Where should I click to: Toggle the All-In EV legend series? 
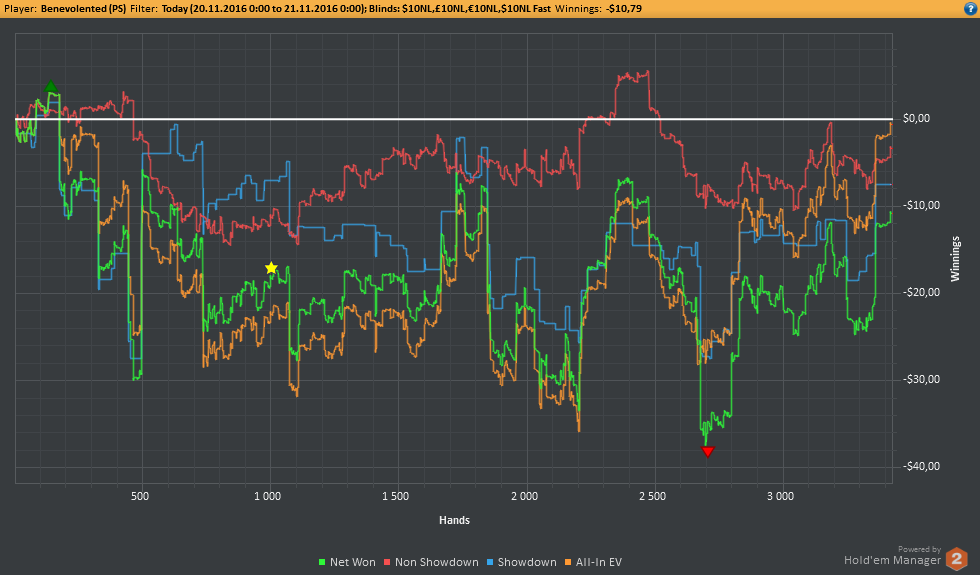pyautogui.click(x=598, y=562)
